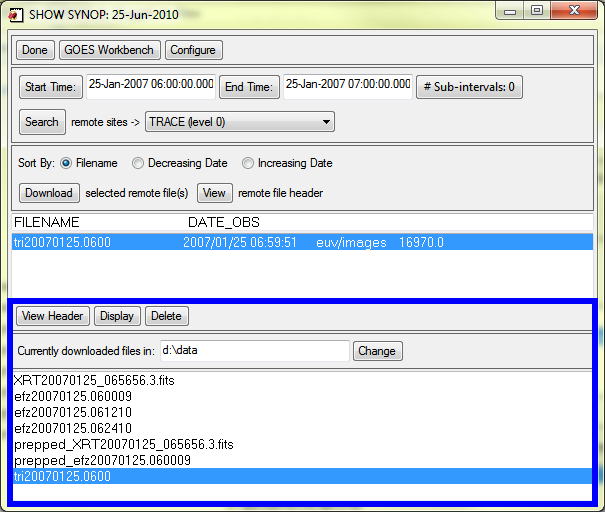
Task: Click the Sub-intervals button
Action: point(469,87)
